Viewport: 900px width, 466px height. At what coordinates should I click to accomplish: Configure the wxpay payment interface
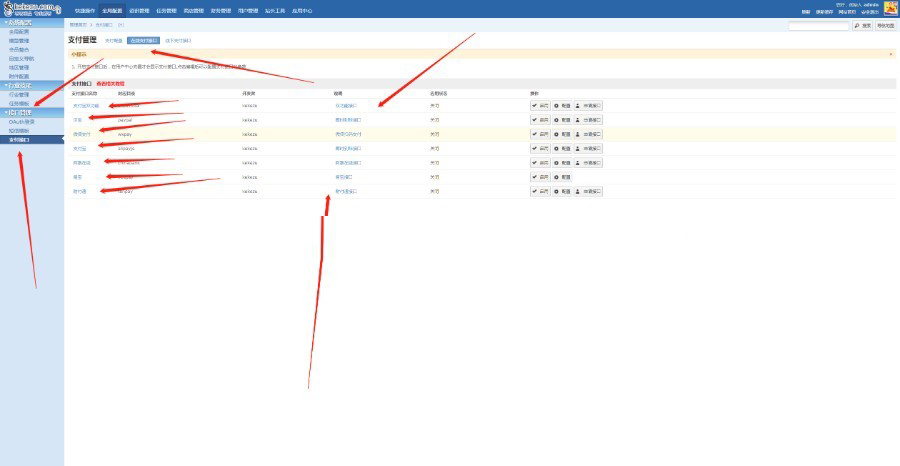coord(562,134)
